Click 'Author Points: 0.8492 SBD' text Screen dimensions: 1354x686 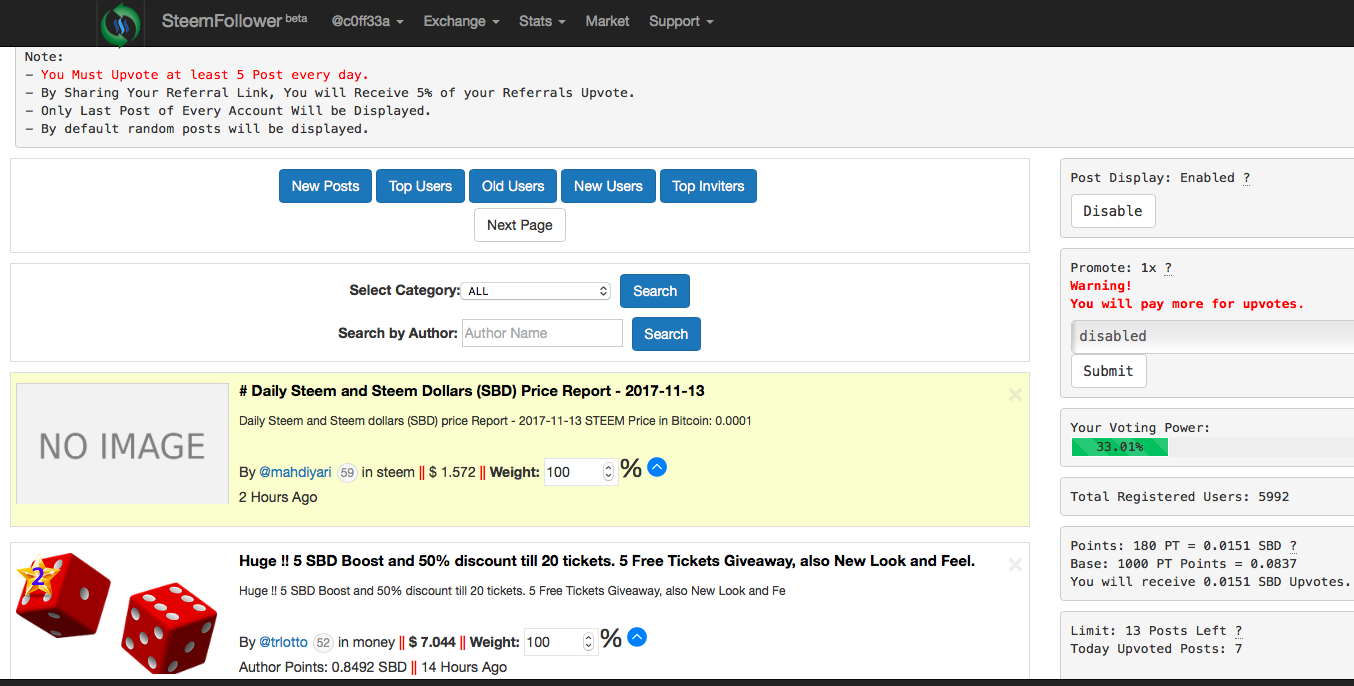pyautogui.click(x=323, y=667)
